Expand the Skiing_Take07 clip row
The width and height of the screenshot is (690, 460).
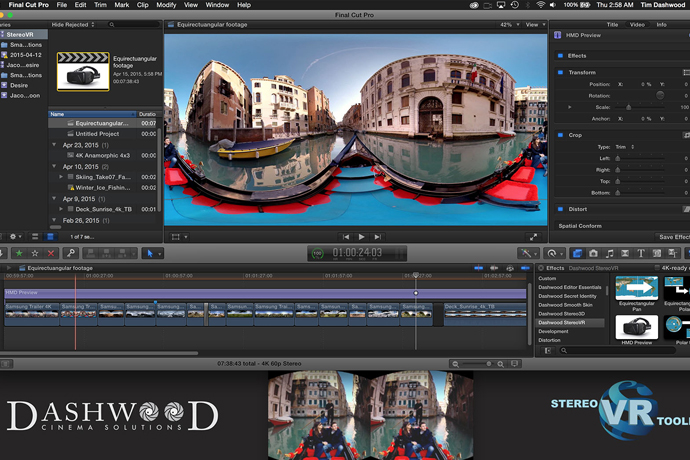(61, 177)
